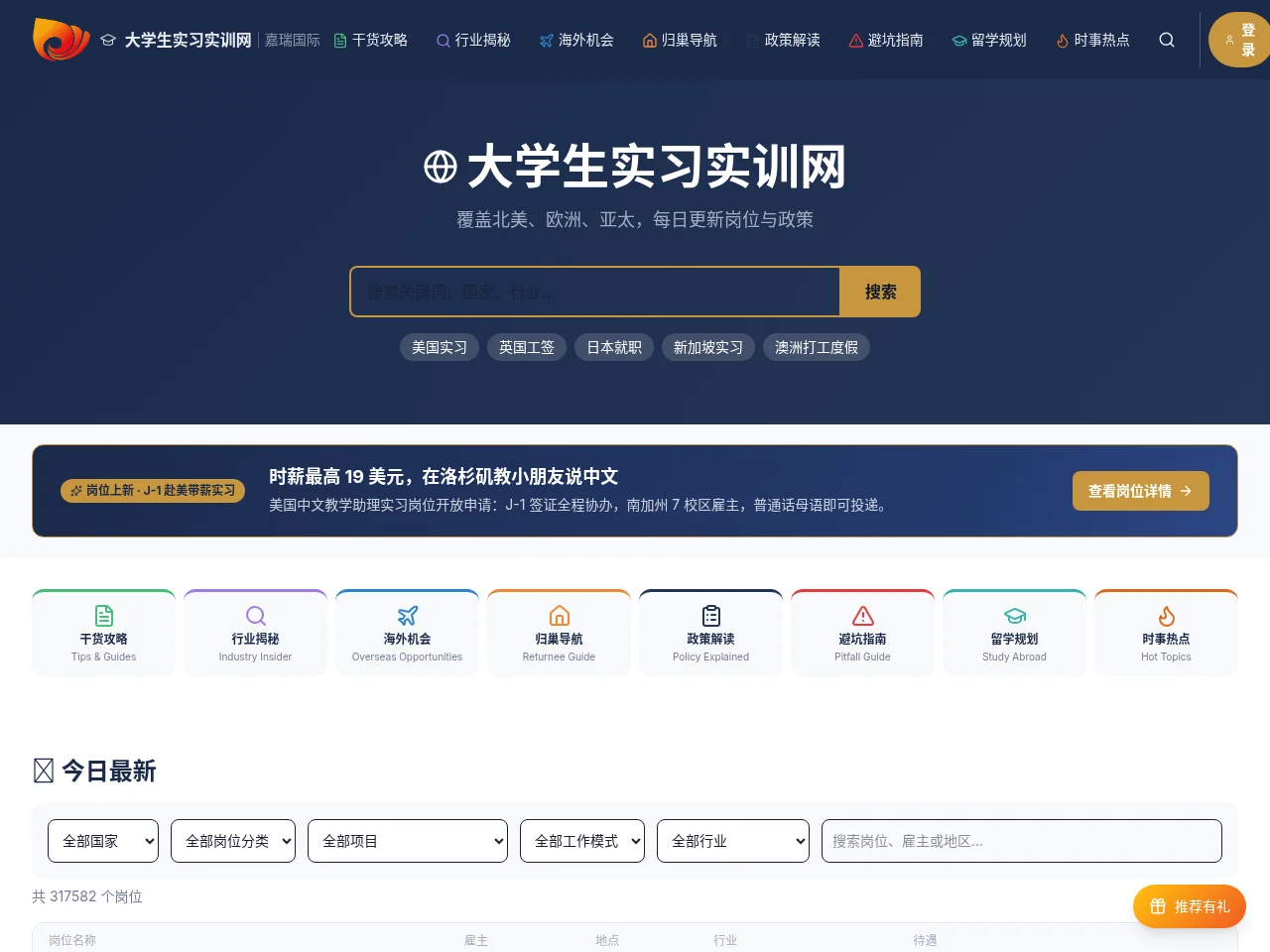Open the 归巢导航 Returnee Guide card
Image resolution: width=1270 pixels, height=952 pixels.
point(559,633)
